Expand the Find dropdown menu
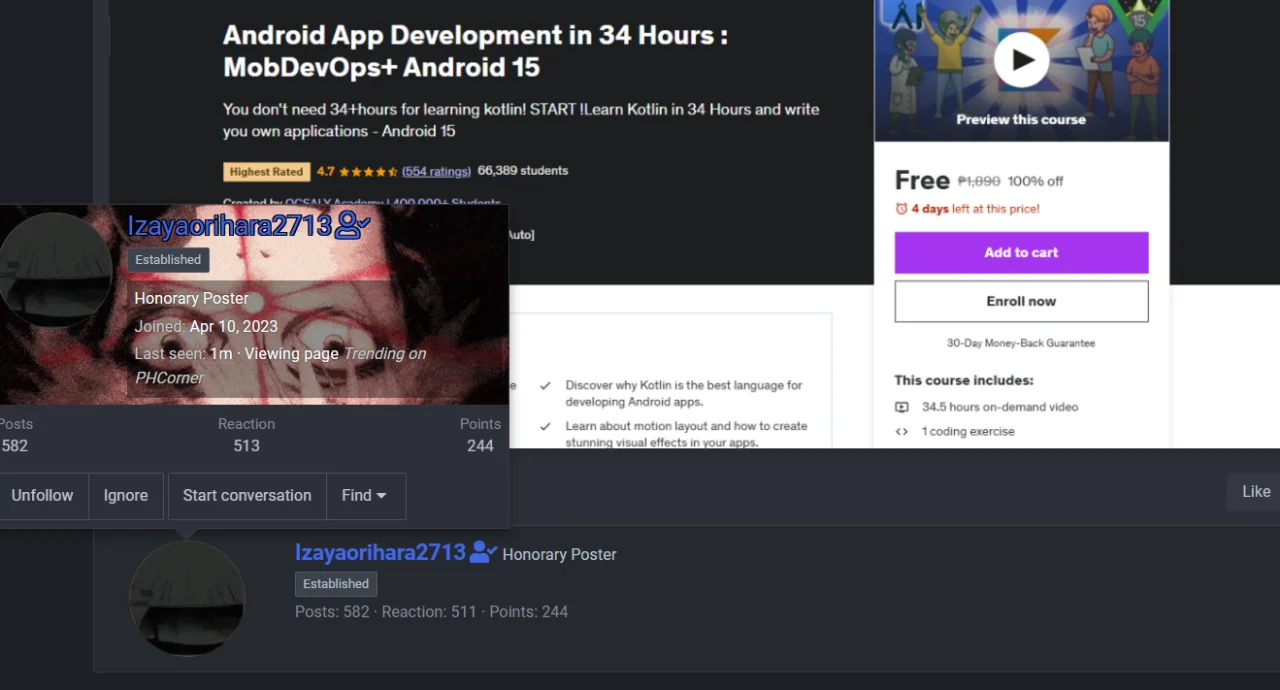This screenshot has width=1280, height=690. [x=365, y=495]
